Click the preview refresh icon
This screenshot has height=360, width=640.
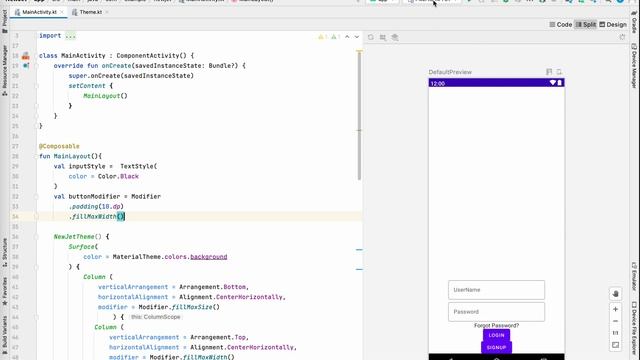pyautogui.click(x=371, y=37)
